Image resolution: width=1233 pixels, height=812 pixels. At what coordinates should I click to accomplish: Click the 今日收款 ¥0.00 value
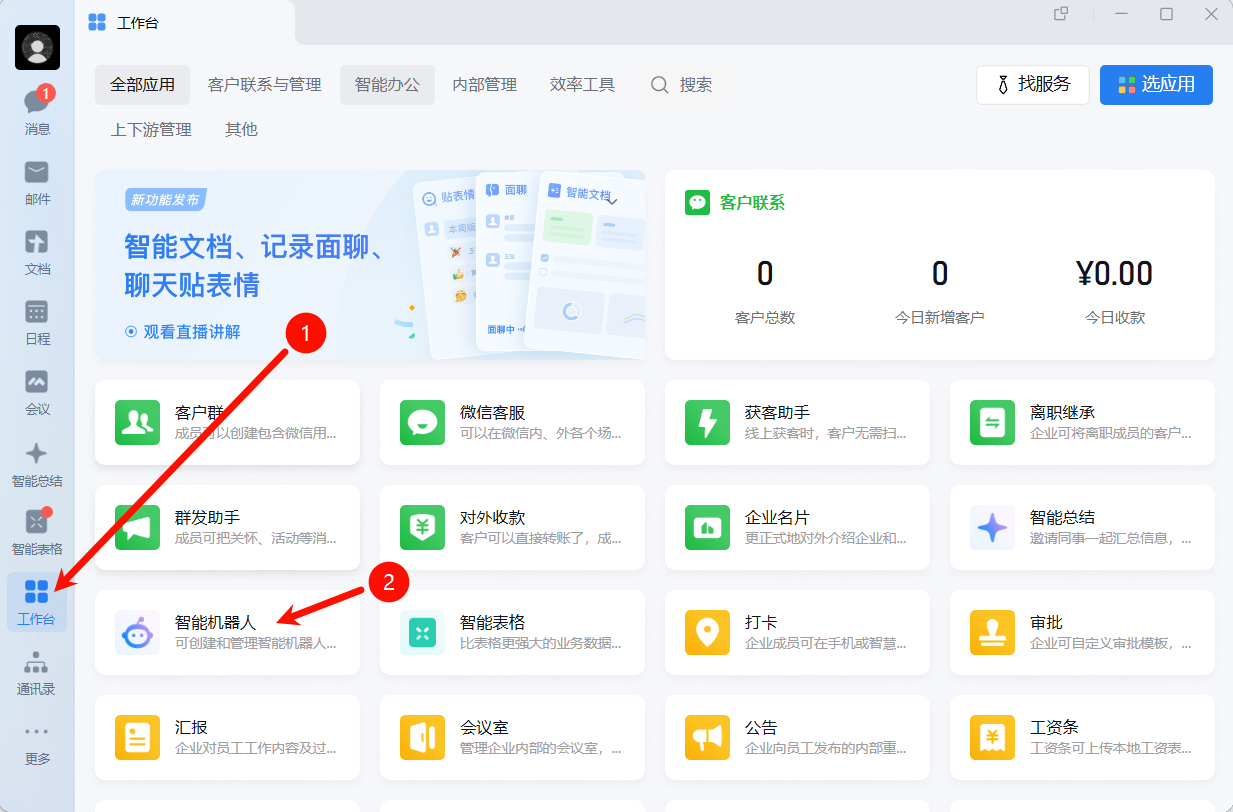pos(1115,273)
